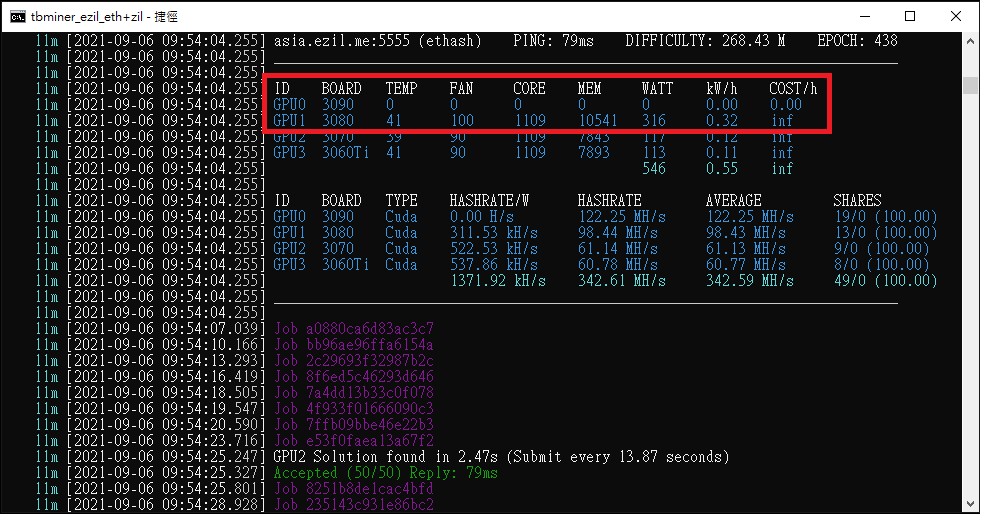Select the text asia.ezil.me:5555 (ethash)
981x516 pixels.
377,41
